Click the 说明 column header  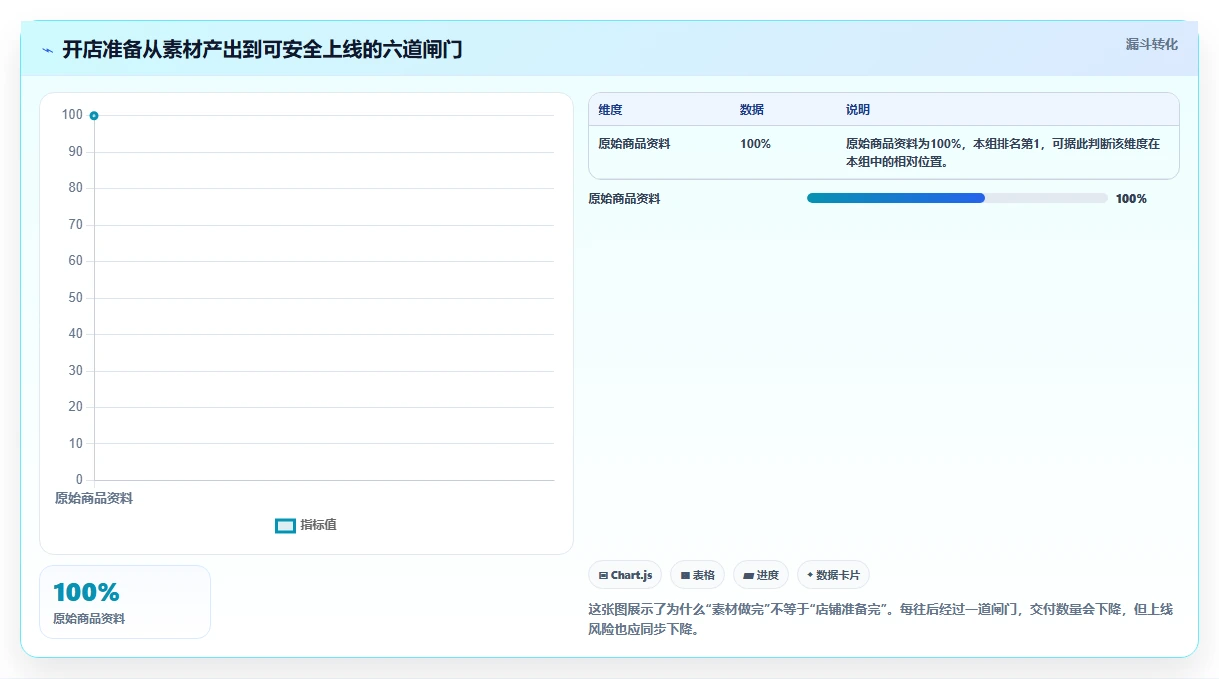(858, 110)
